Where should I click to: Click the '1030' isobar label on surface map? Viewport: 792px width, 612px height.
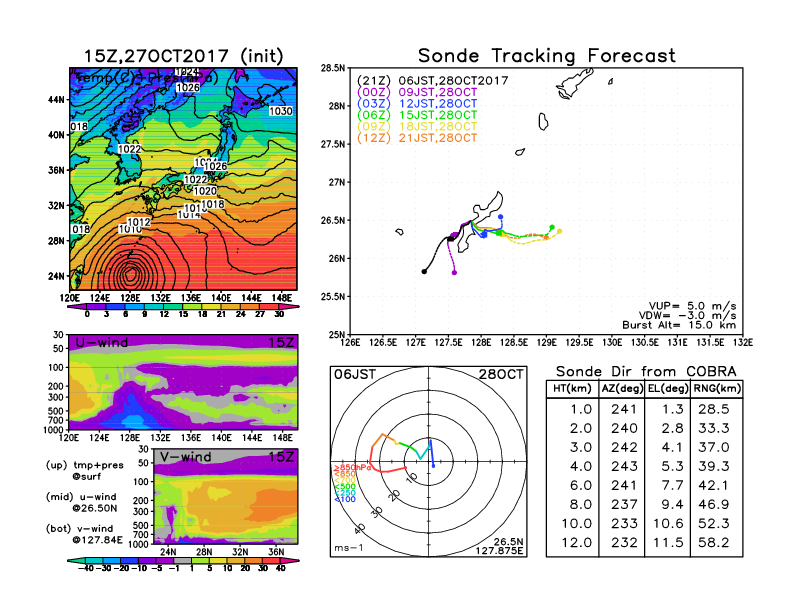280,111
